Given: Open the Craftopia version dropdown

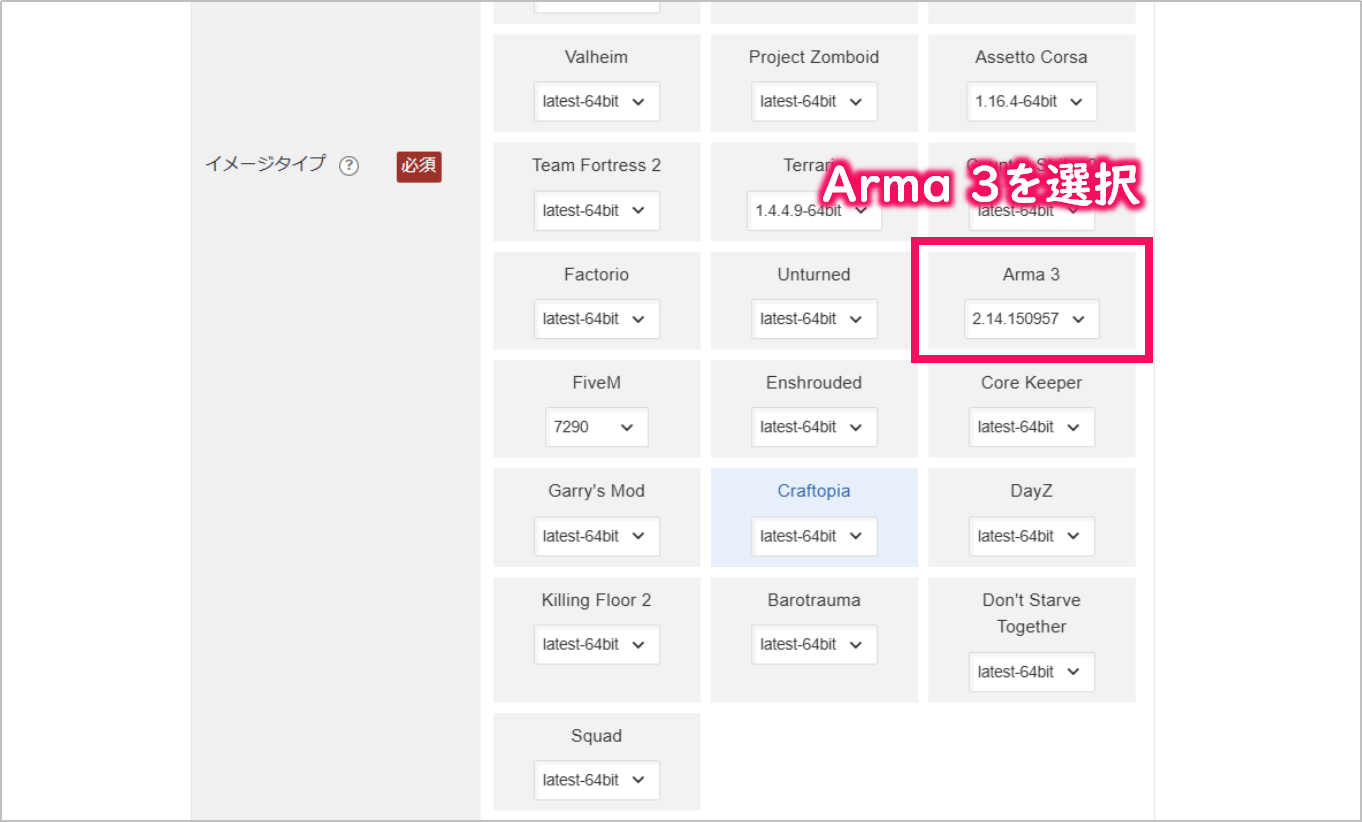Looking at the screenshot, I should click(814, 536).
